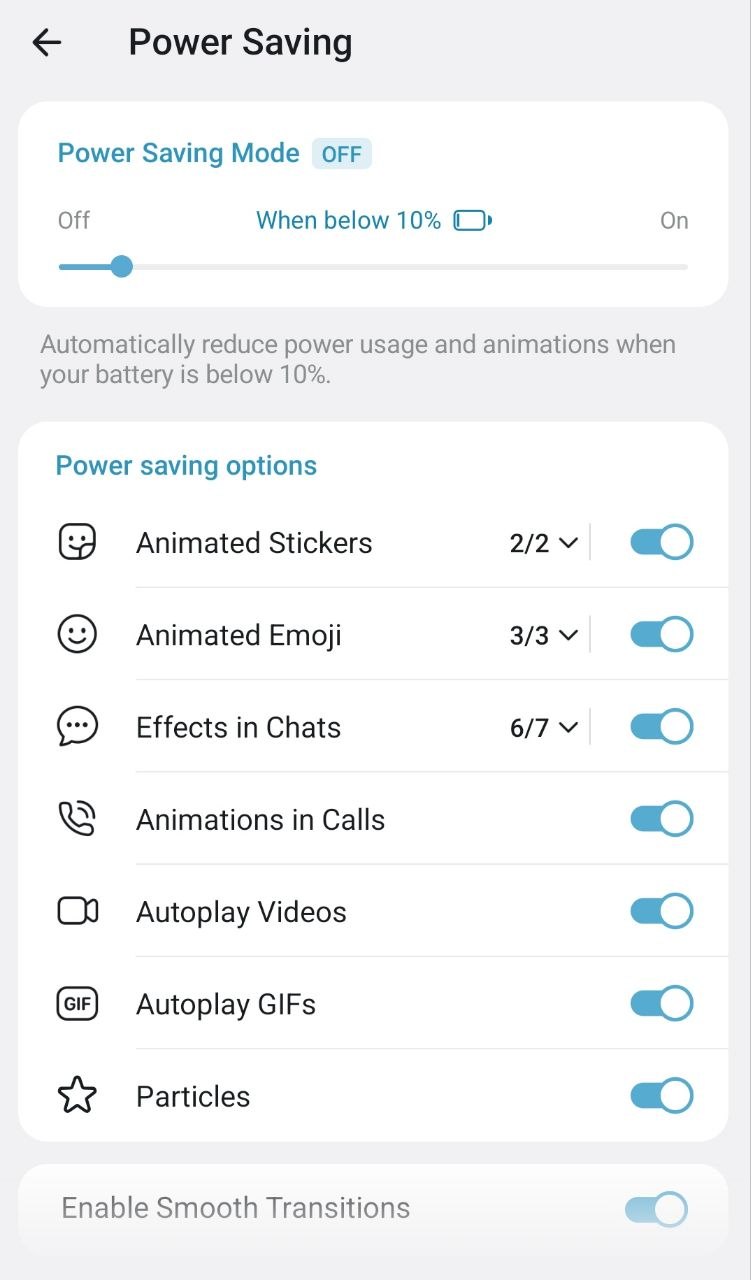Turn off Animations in Calls switch

(x=661, y=819)
